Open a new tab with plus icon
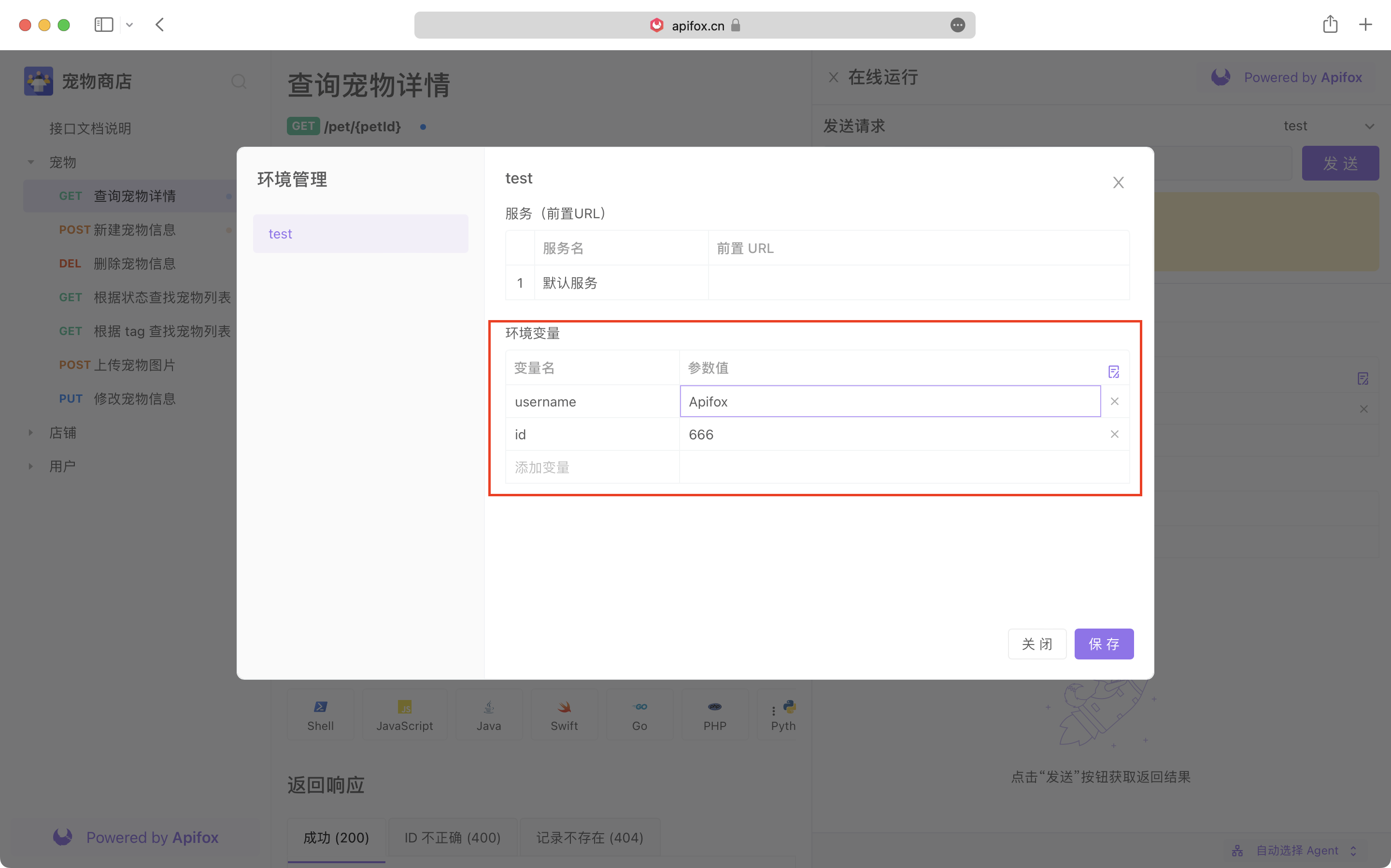 [1365, 25]
